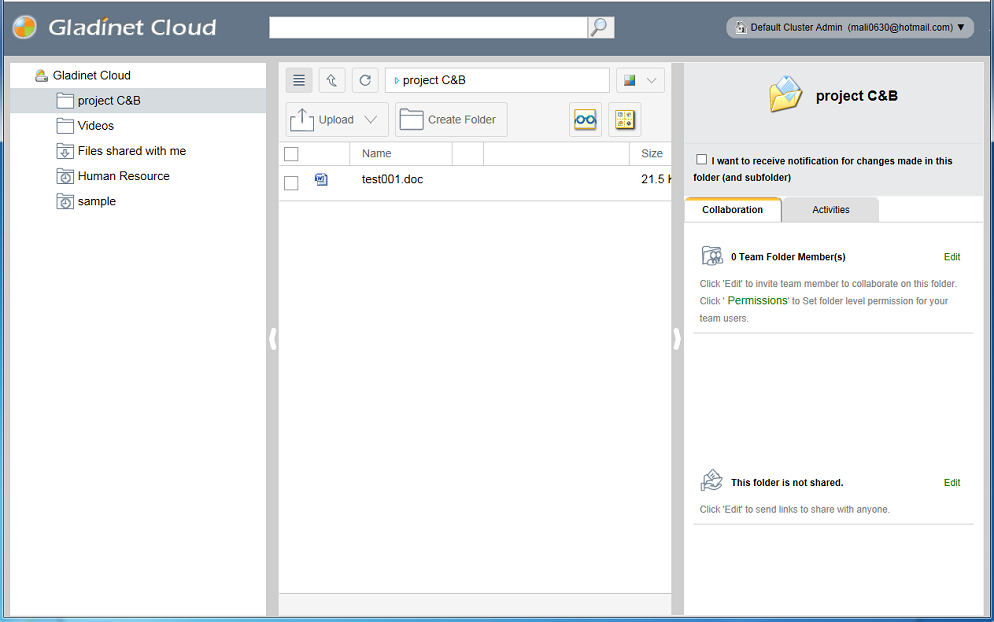Click the project C&B heading in details panel
The width and height of the screenshot is (994, 622).
(856, 96)
